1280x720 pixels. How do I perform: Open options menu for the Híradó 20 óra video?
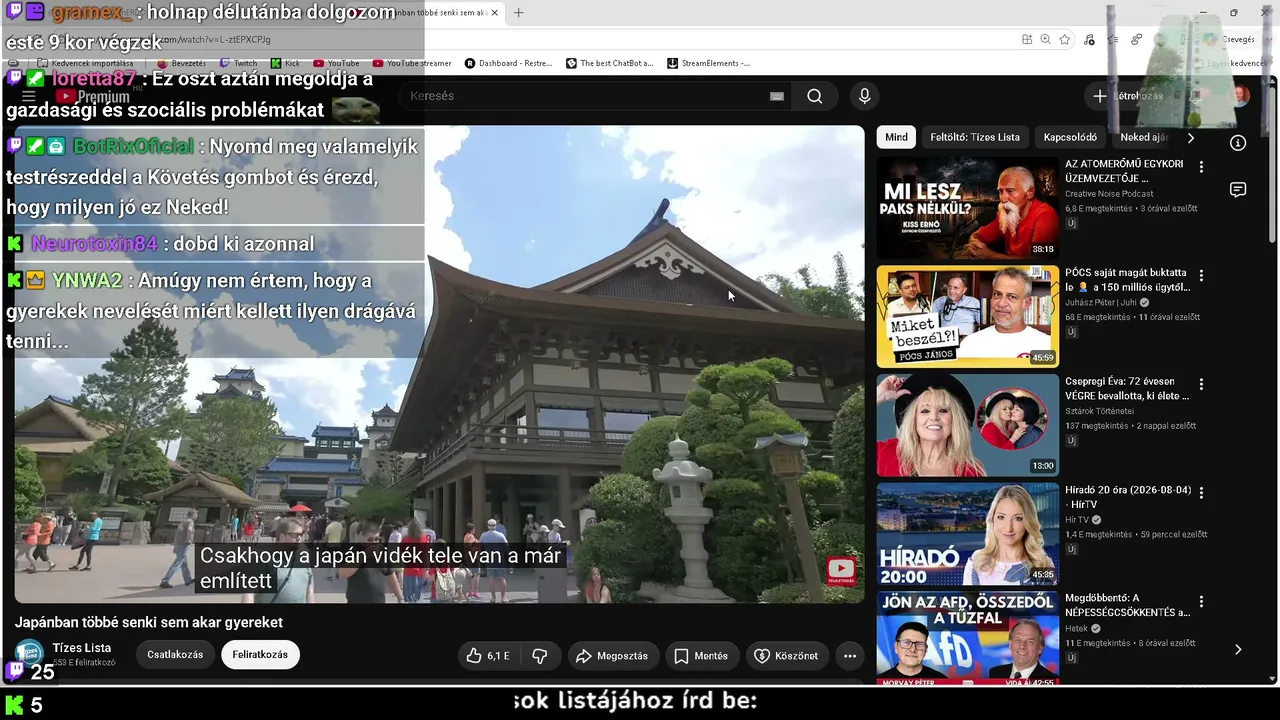coord(1201,493)
